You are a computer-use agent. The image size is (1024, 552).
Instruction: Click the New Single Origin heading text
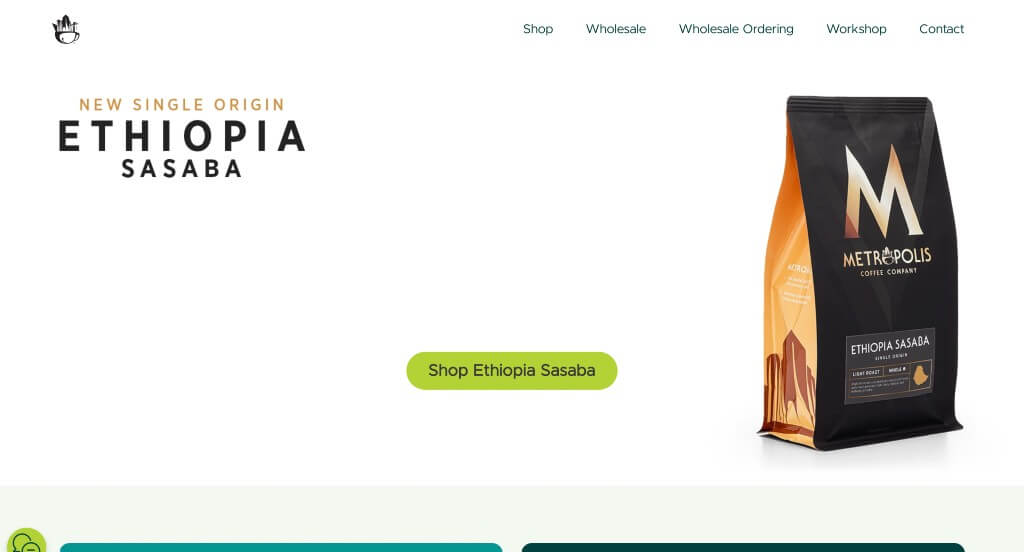[182, 105]
